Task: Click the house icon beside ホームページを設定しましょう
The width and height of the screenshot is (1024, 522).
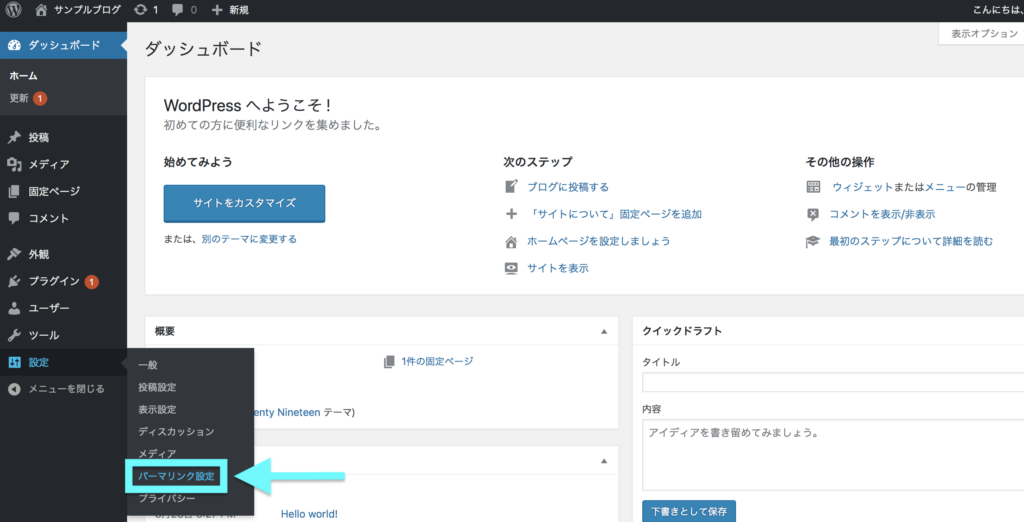Action: [x=511, y=242]
